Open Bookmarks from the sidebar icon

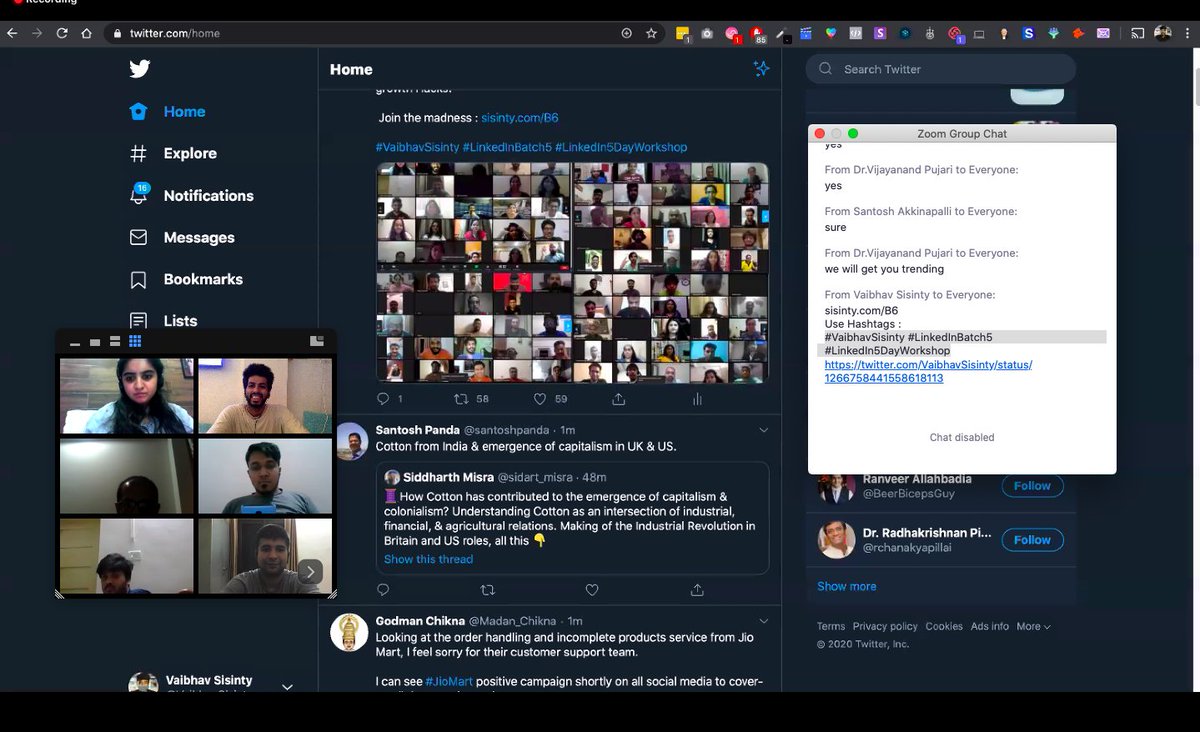click(139, 279)
